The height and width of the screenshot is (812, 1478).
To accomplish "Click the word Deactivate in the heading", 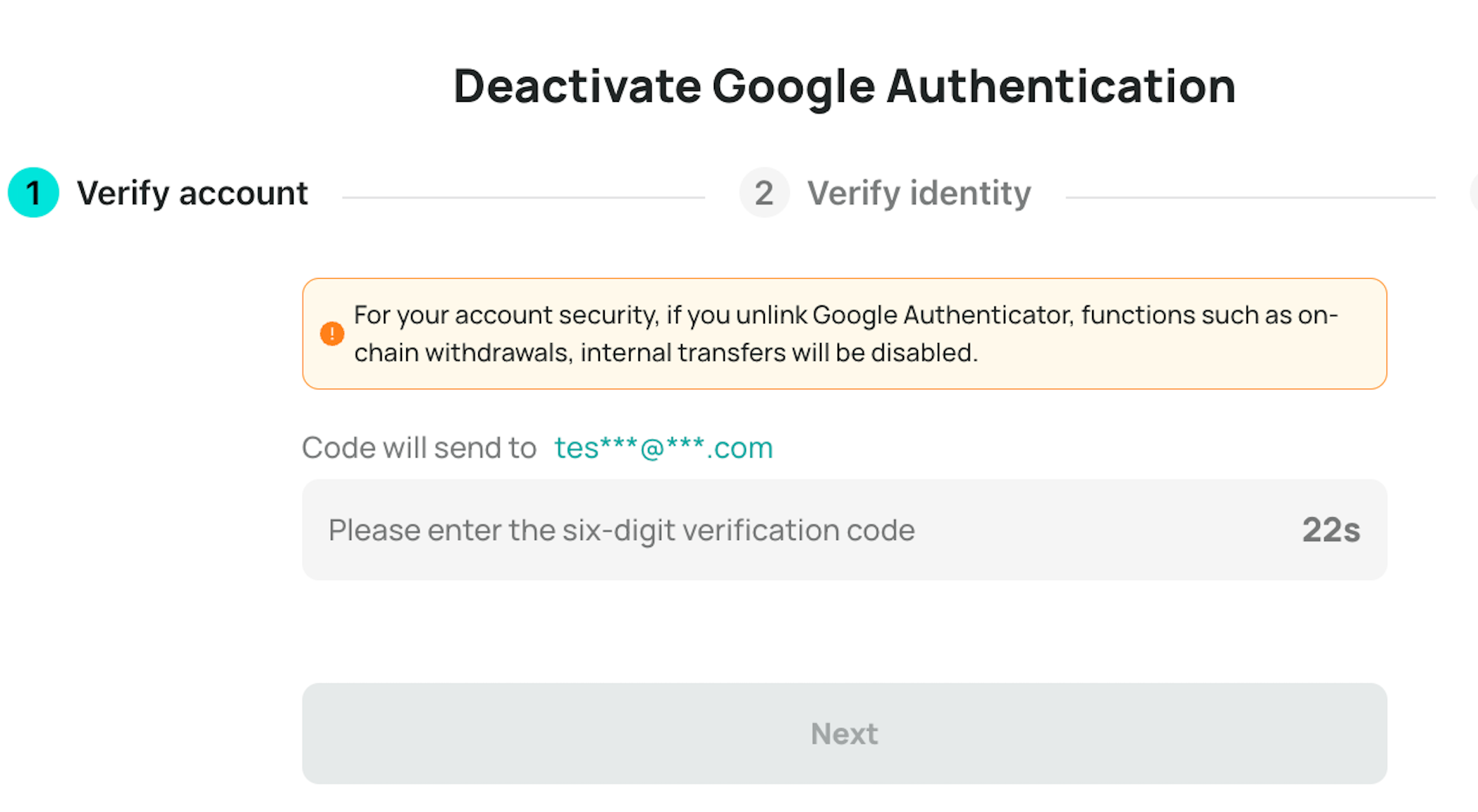I will [577, 87].
